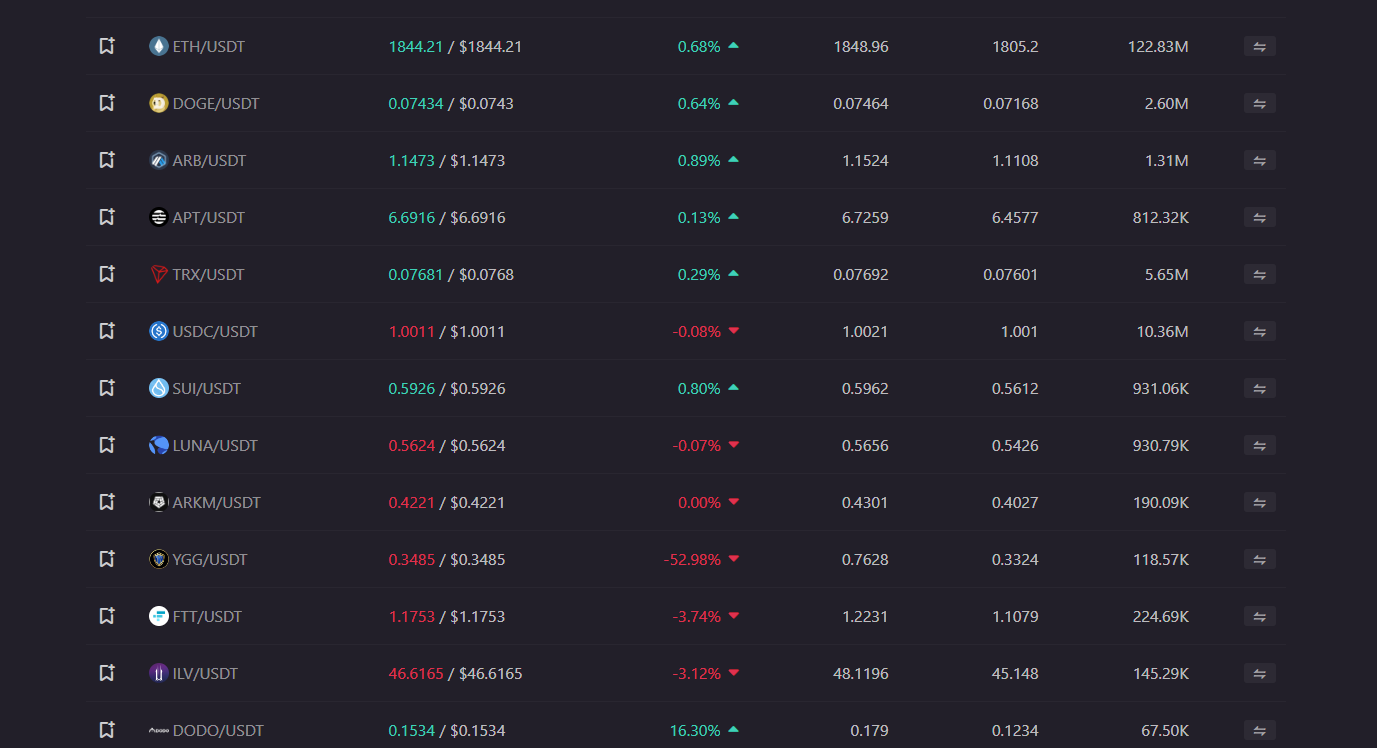Click trade icon on SUI/USDT row
1377x748 pixels.
pos(1259,388)
